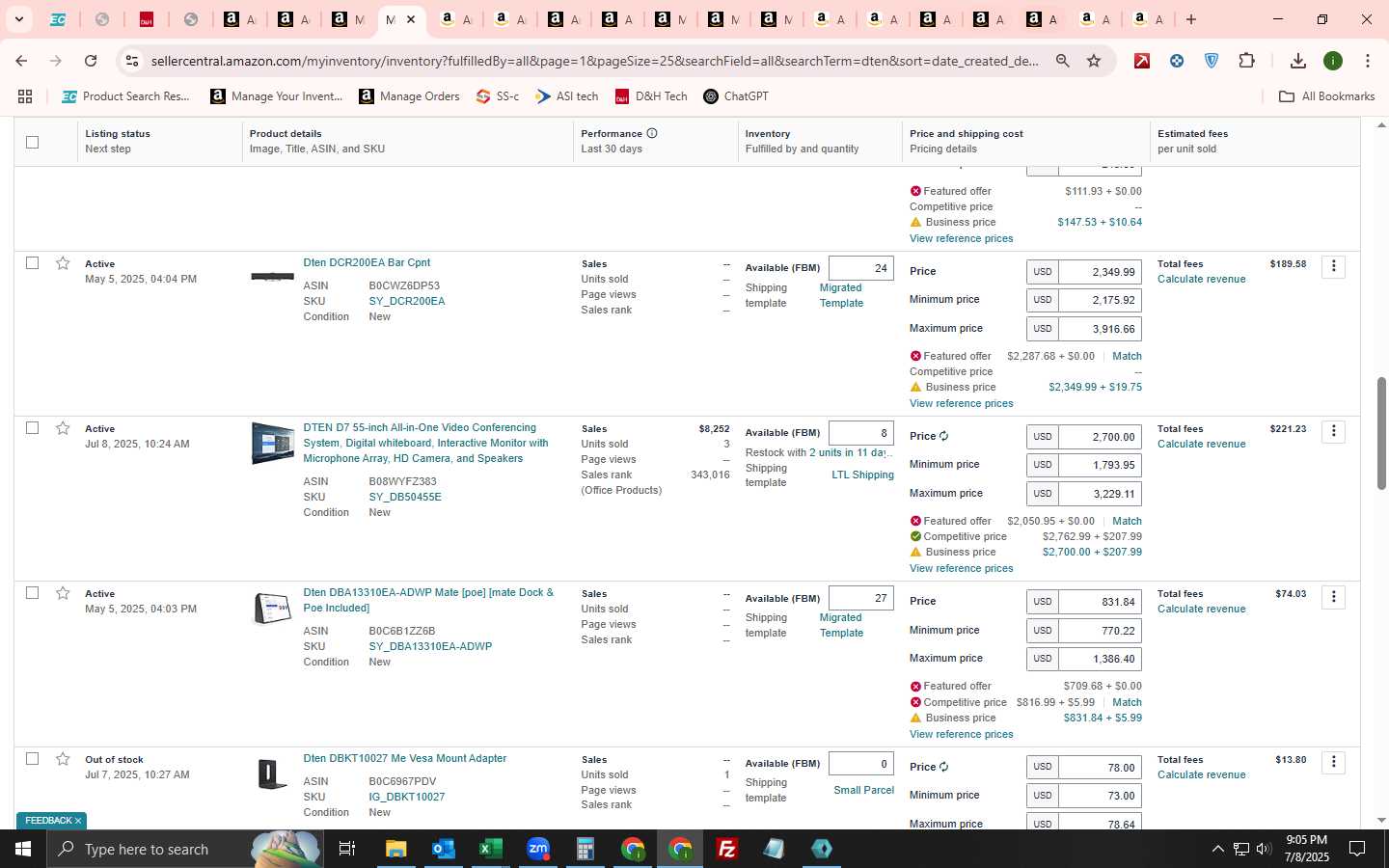Screen dimensions: 1389x868
Task: Open the tab search dropdown arrow
Action: coord(18,19)
